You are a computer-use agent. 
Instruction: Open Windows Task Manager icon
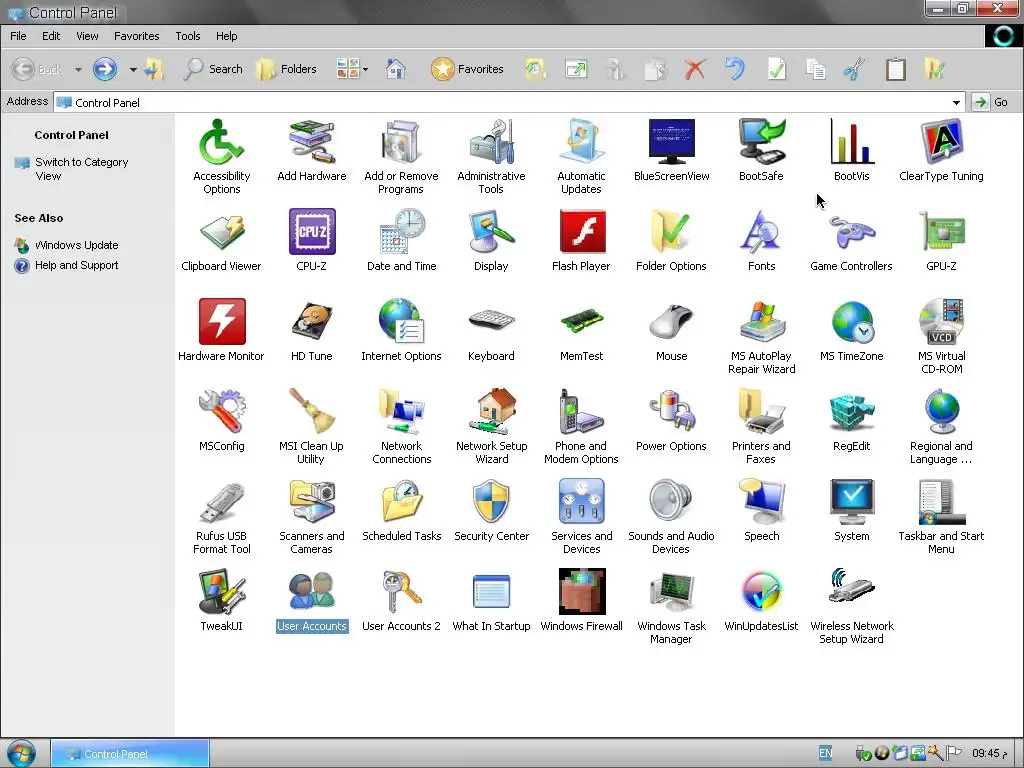click(x=671, y=592)
